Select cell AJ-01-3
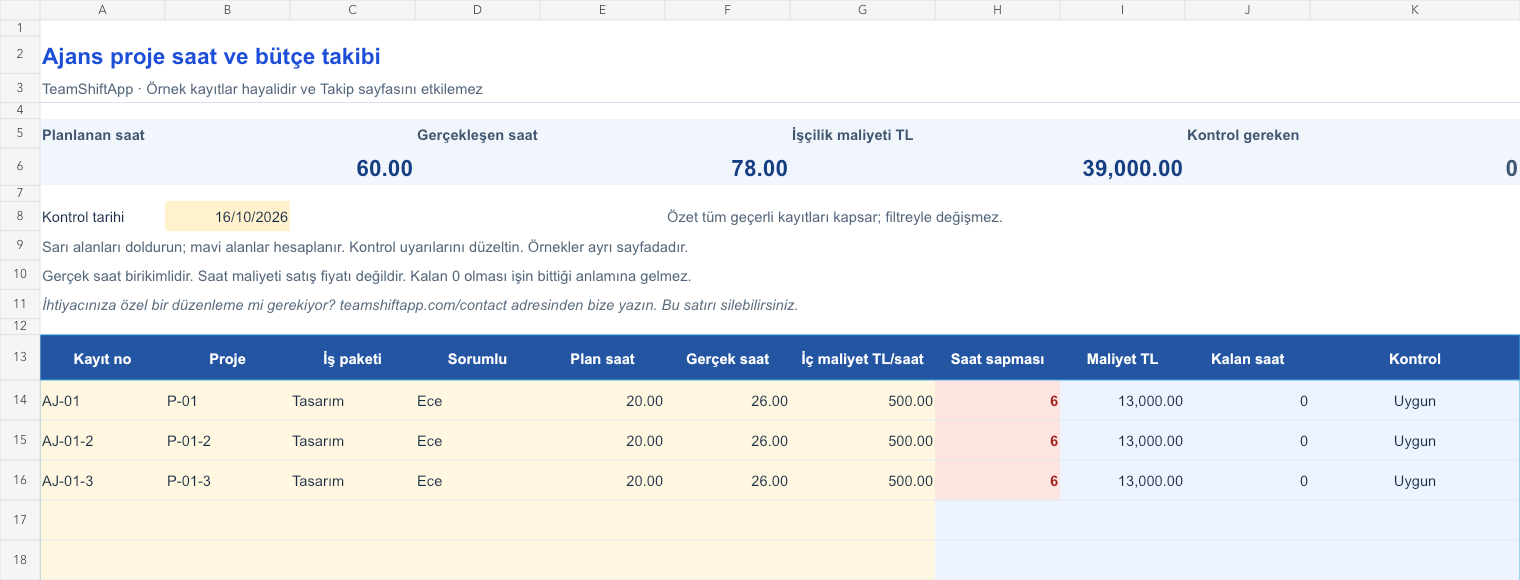This screenshot has width=1520, height=580. click(102, 481)
